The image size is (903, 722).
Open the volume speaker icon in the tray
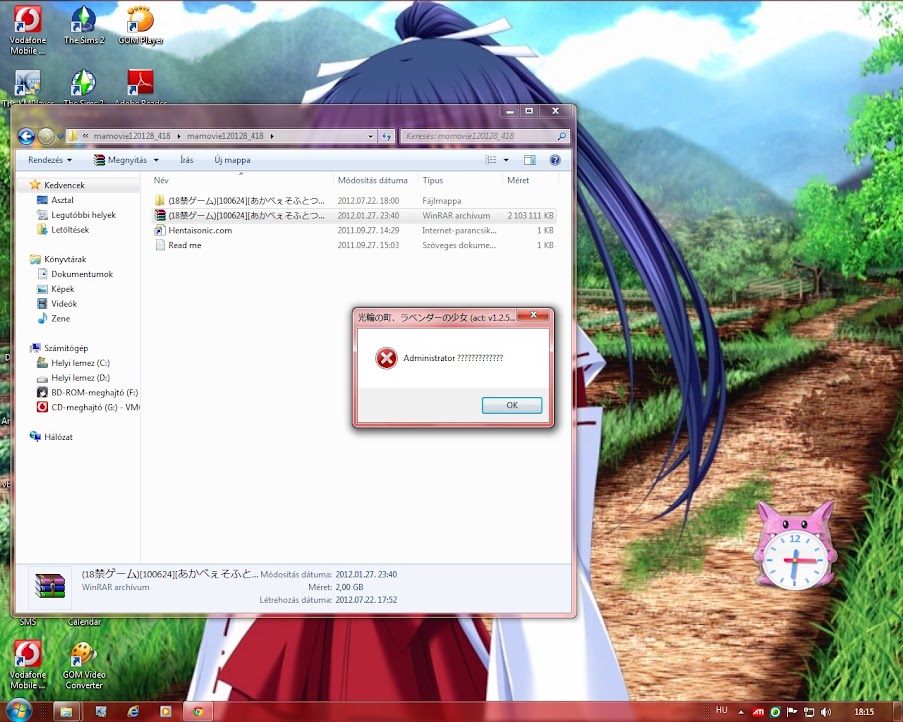pos(826,712)
